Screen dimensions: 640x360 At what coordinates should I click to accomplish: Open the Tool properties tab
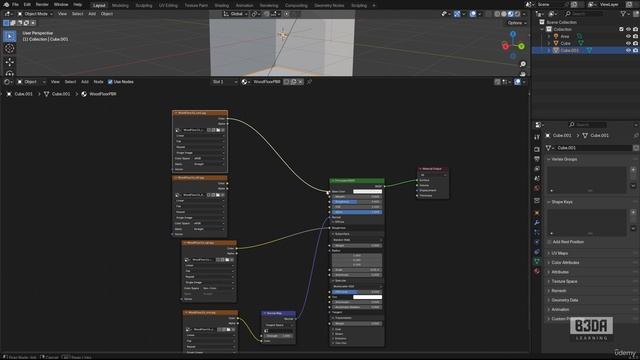click(537, 137)
